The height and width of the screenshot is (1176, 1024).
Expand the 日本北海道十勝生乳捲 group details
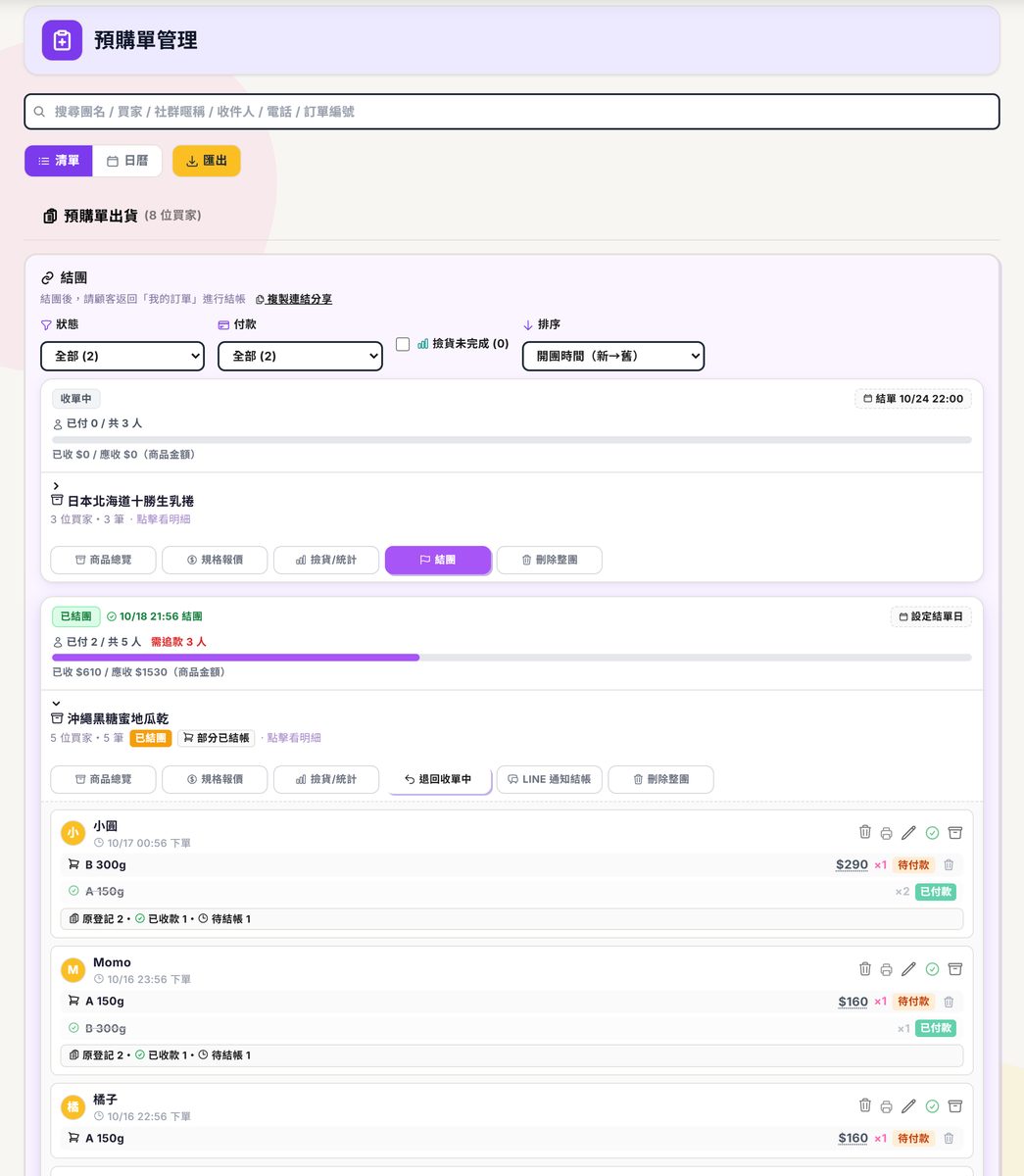56,486
